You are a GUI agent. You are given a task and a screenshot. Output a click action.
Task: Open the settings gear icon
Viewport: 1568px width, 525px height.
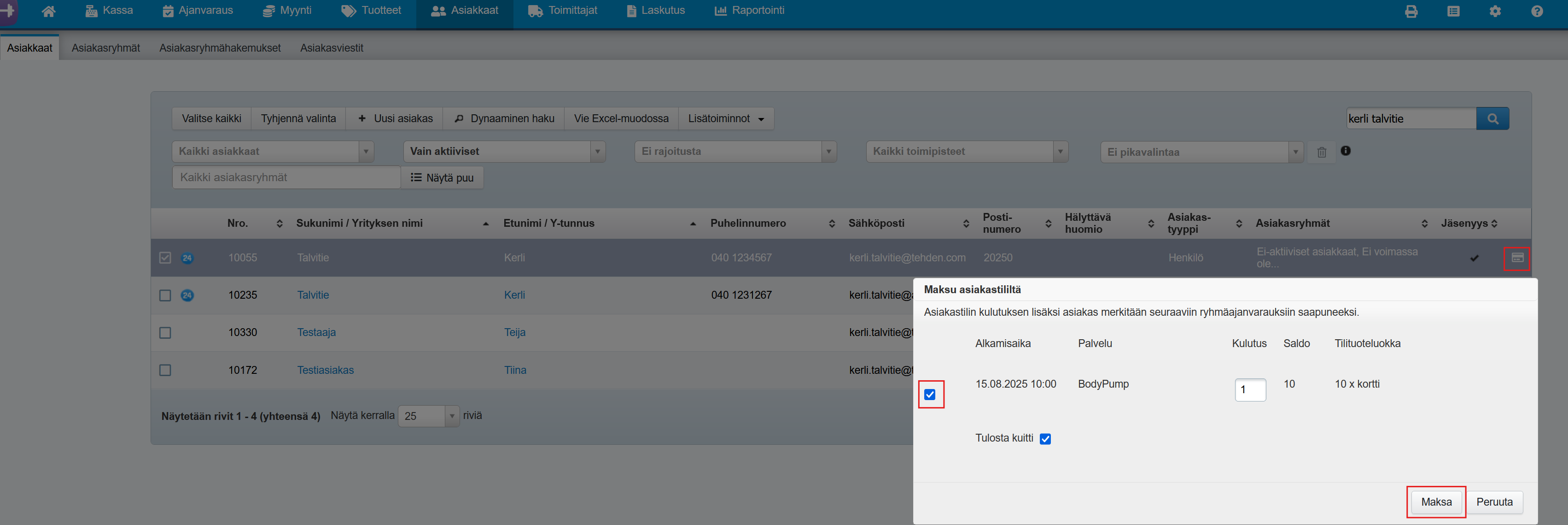(1495, 11)
